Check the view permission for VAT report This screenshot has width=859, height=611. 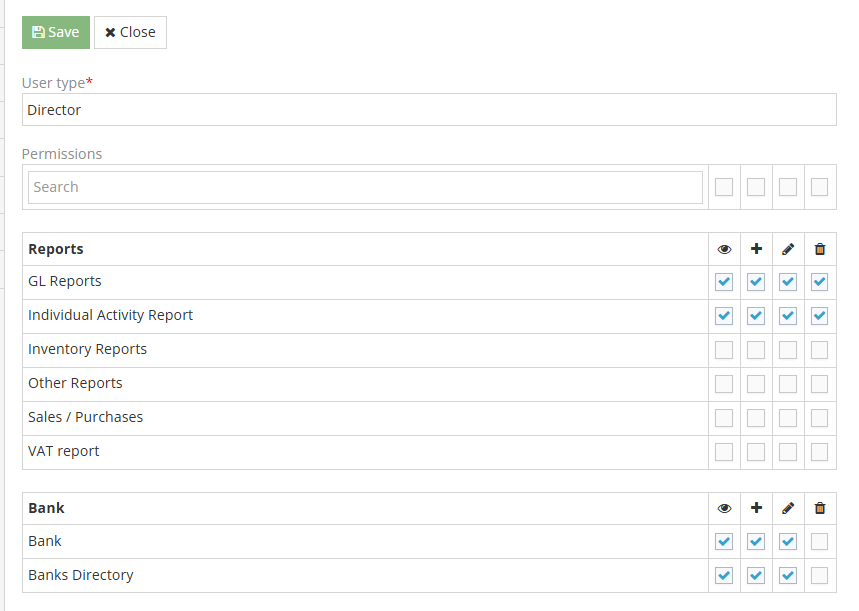tap(724, 452)
